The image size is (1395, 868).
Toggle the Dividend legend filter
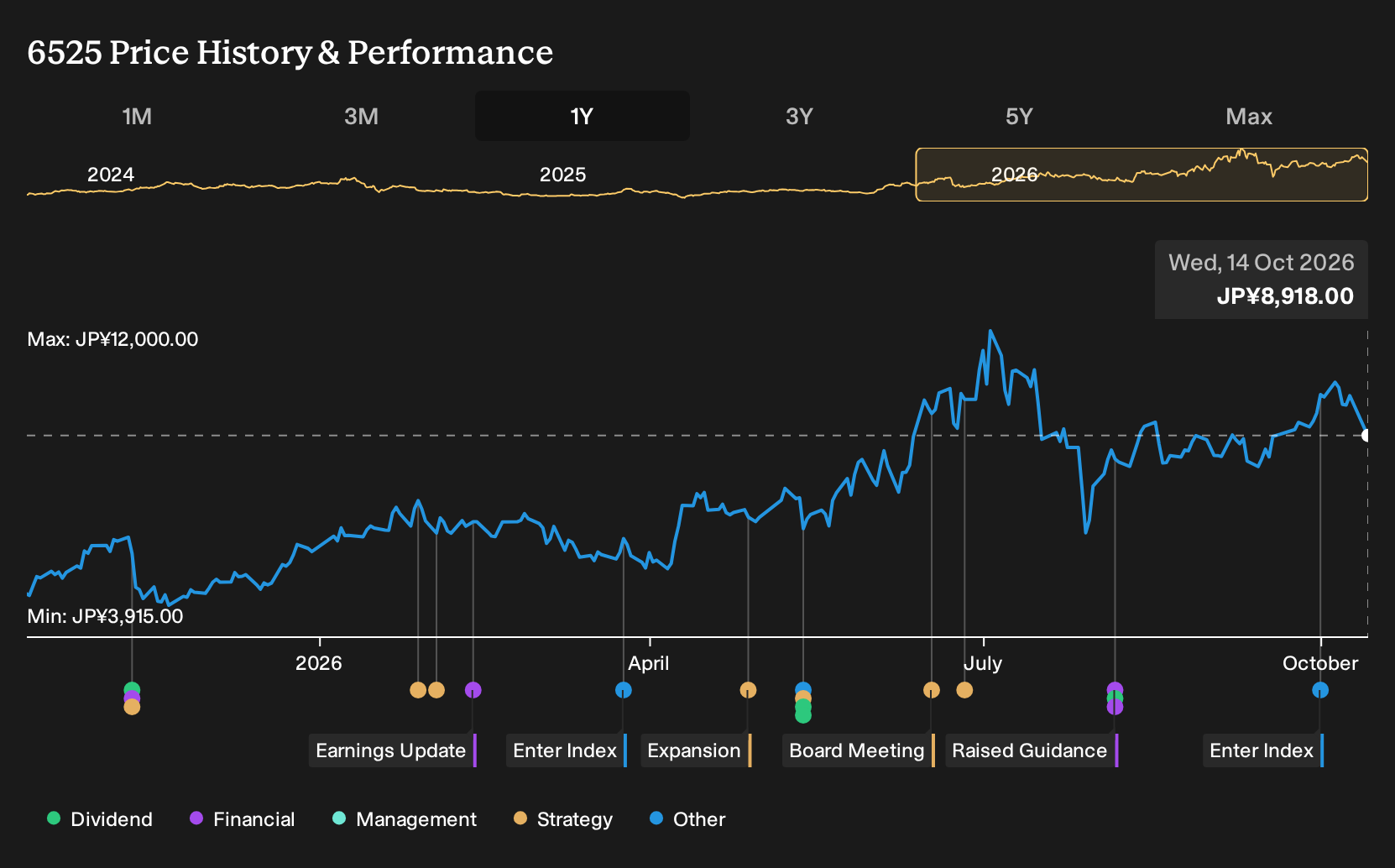click(100, 819)
